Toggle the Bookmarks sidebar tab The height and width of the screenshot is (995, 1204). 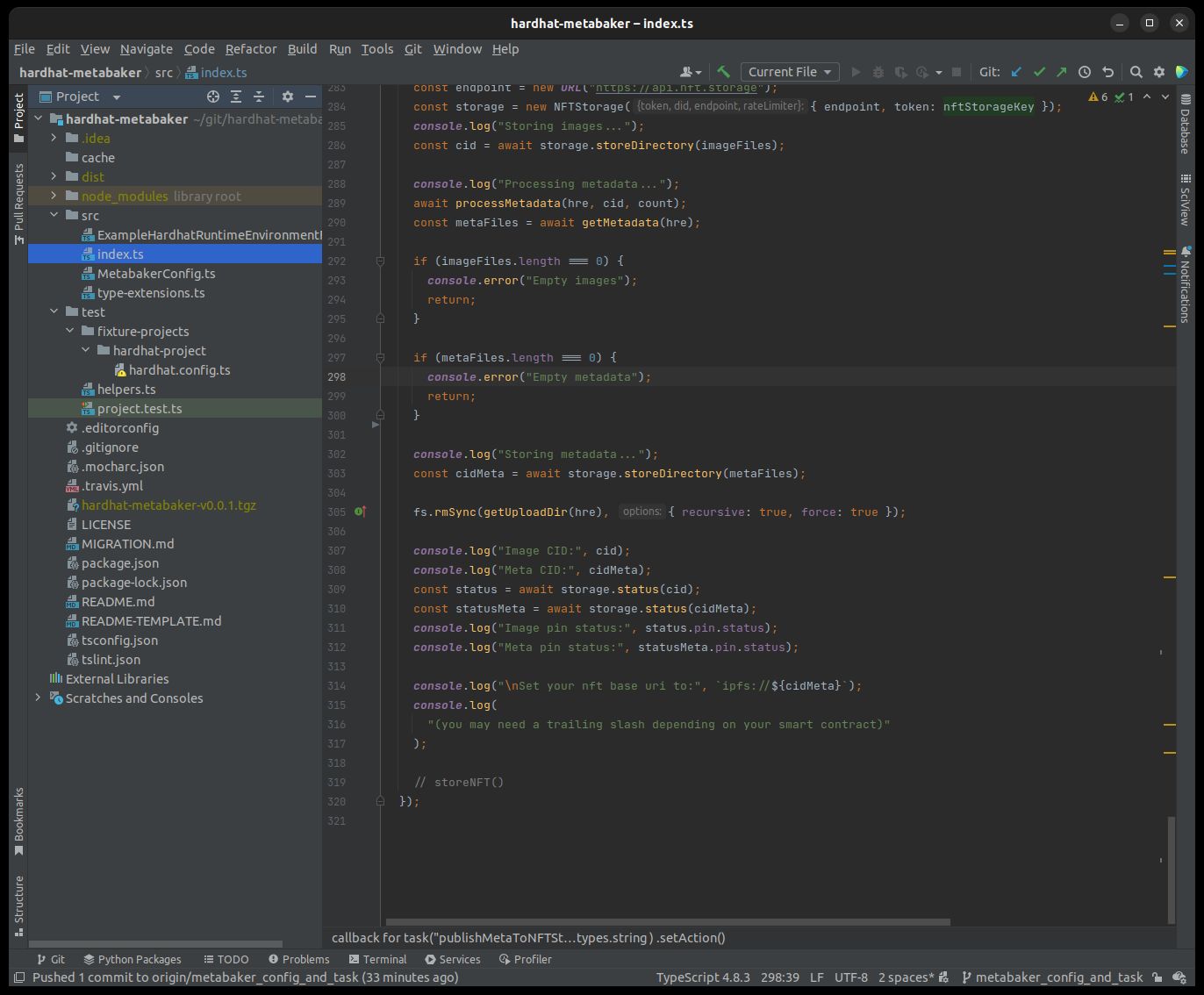point(18,821)
